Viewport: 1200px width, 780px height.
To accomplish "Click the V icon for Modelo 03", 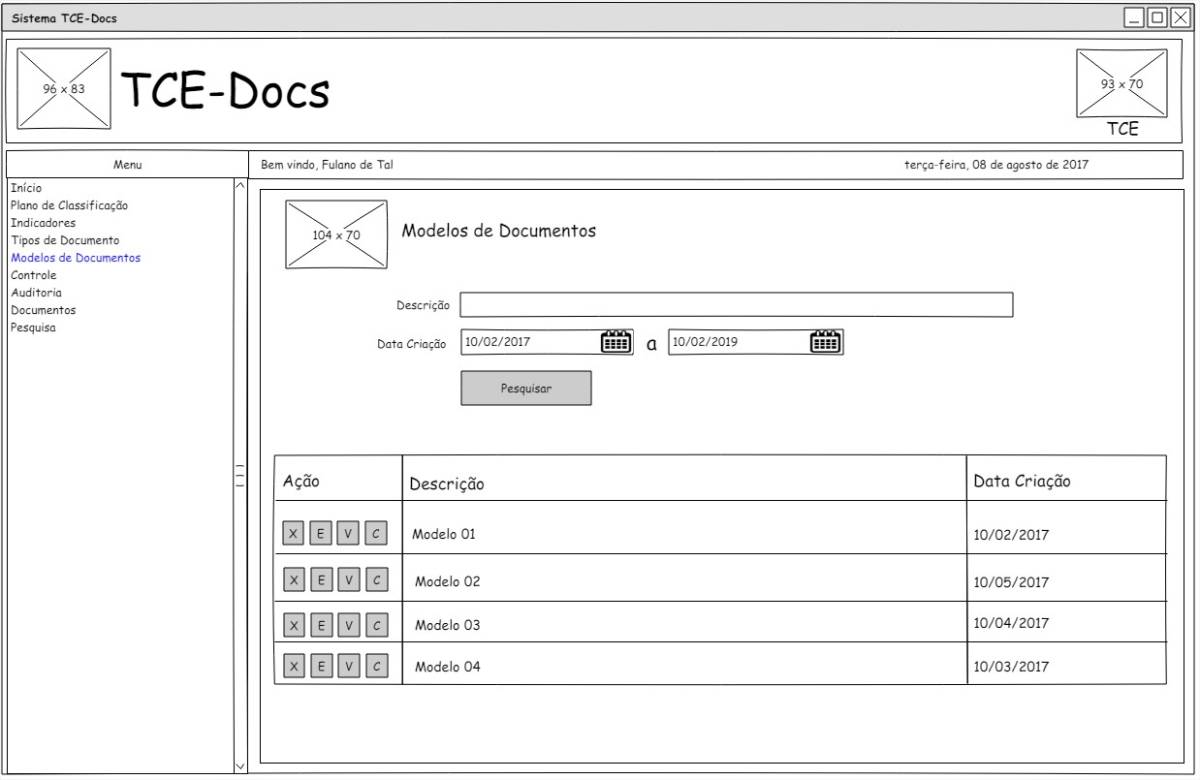I will (349, 626).
